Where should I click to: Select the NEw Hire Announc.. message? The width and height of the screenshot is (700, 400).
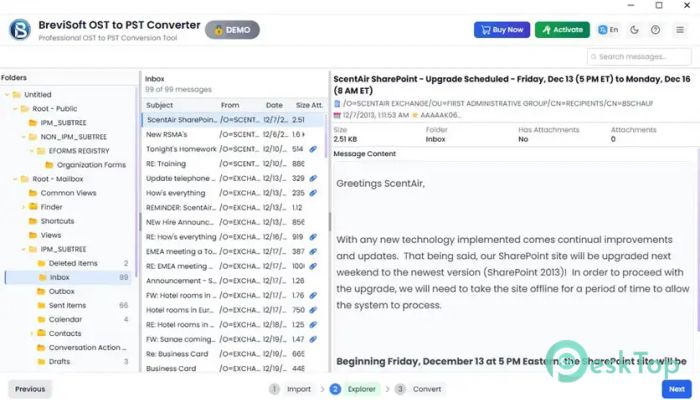tap(233, 222)
